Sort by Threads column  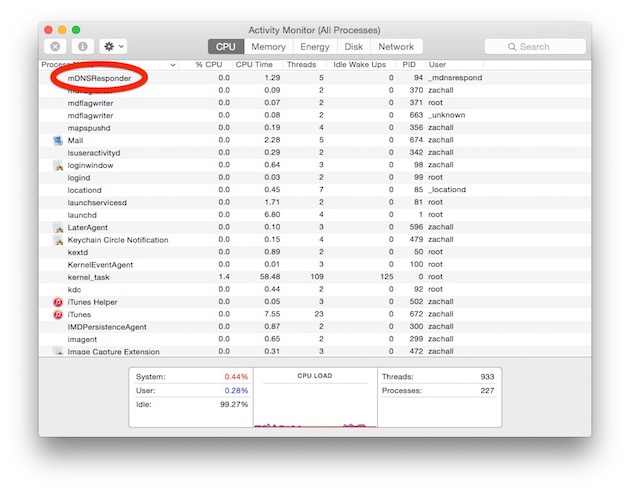coord(301,65)
